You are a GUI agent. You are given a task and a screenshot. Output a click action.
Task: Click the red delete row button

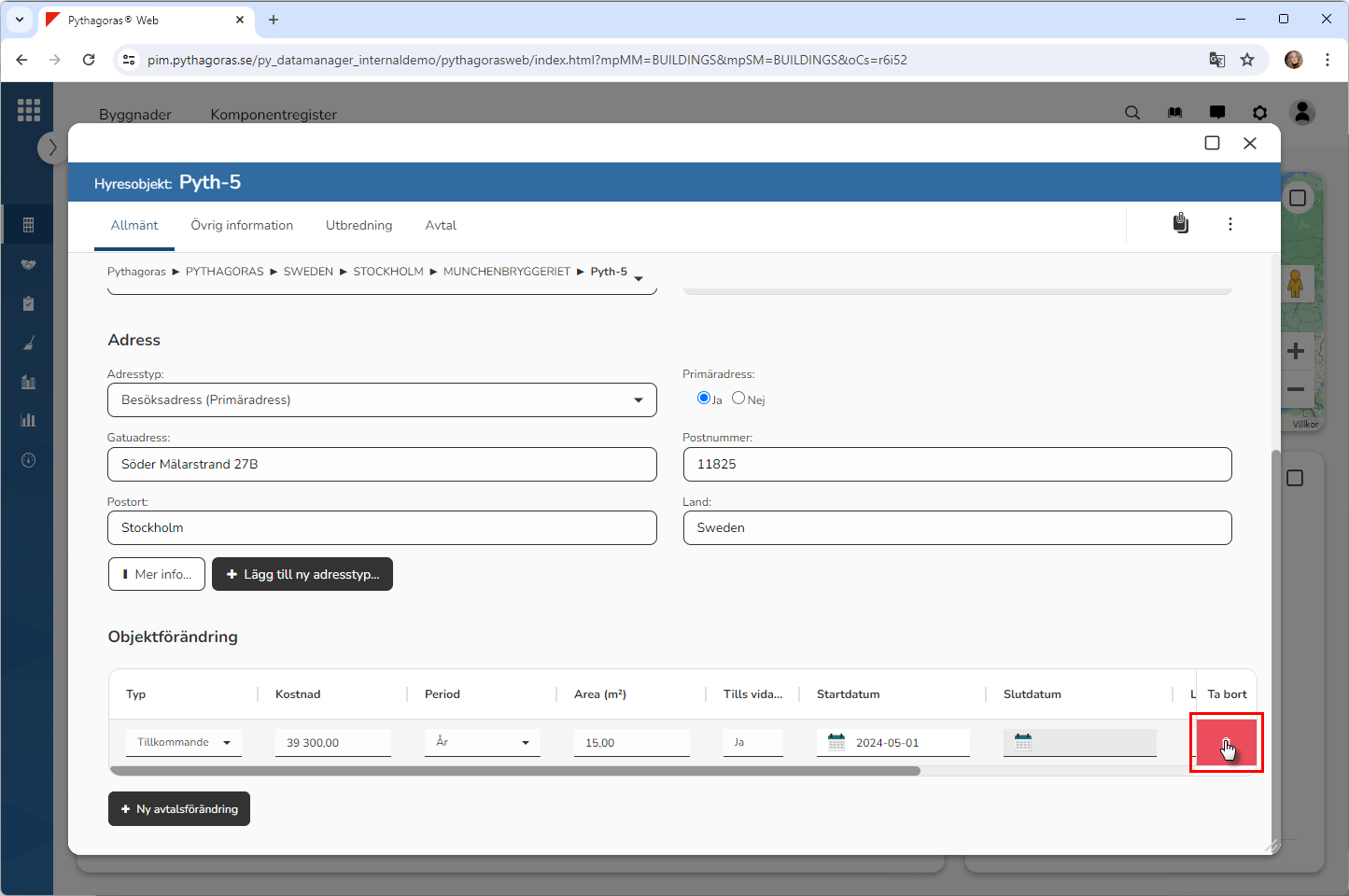pos(1226,743)
